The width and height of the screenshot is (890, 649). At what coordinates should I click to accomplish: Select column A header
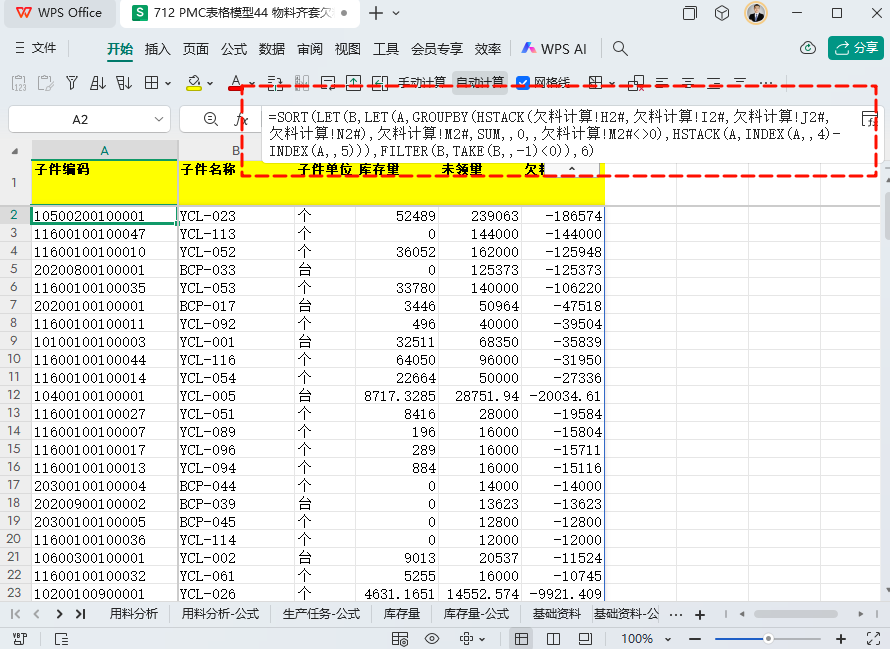click(x=104, y=150)
